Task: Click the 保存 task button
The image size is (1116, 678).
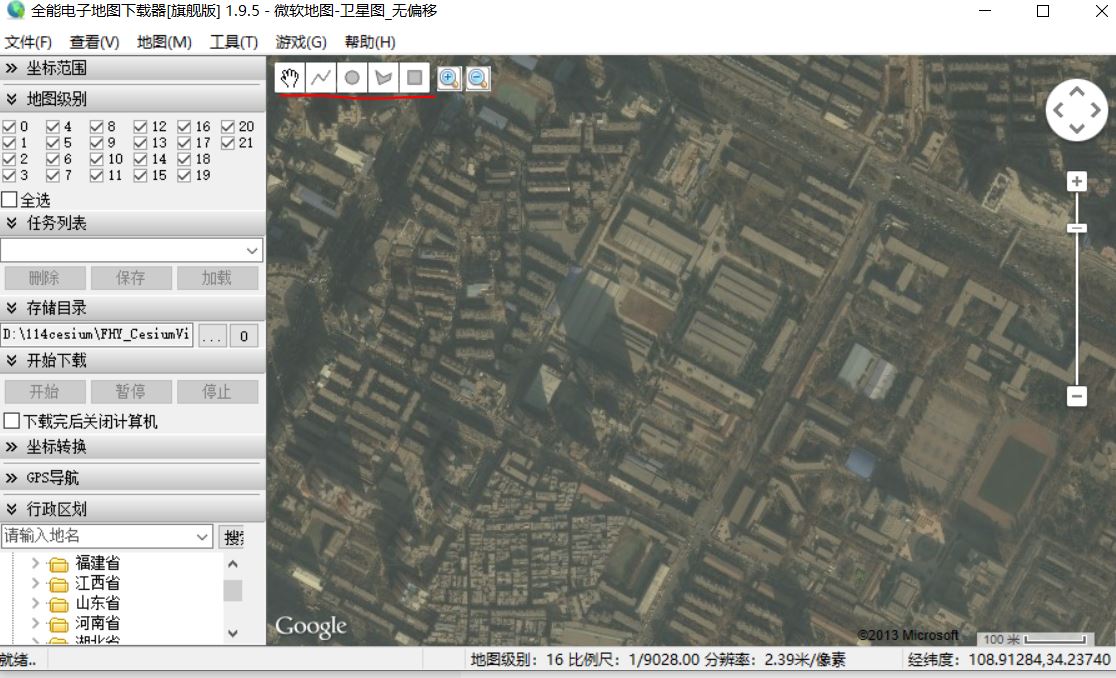Action: click(131, 277)
